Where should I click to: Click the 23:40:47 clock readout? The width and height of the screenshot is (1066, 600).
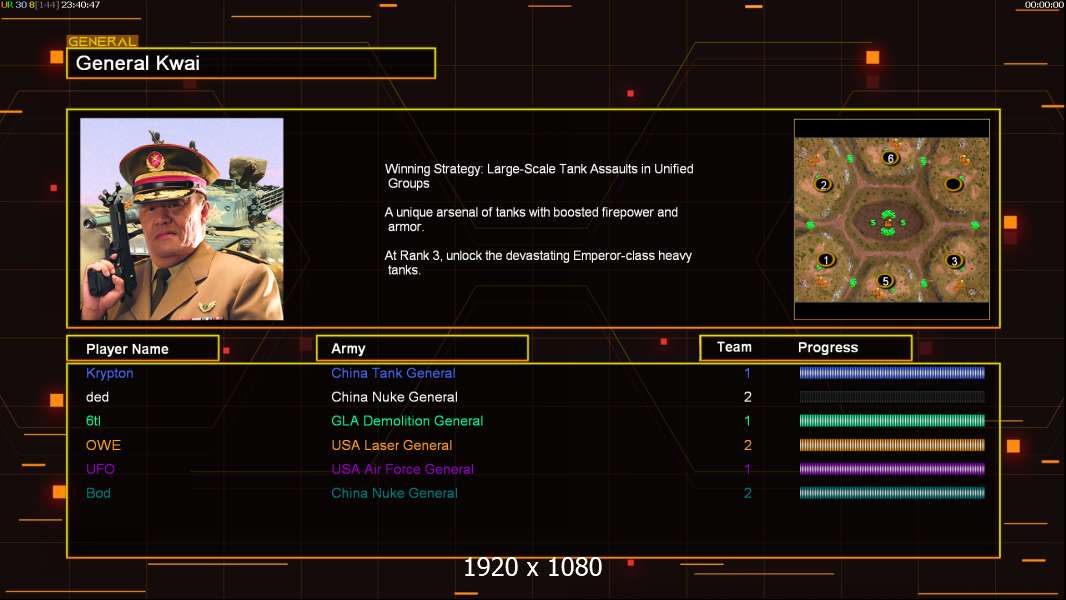80,5
